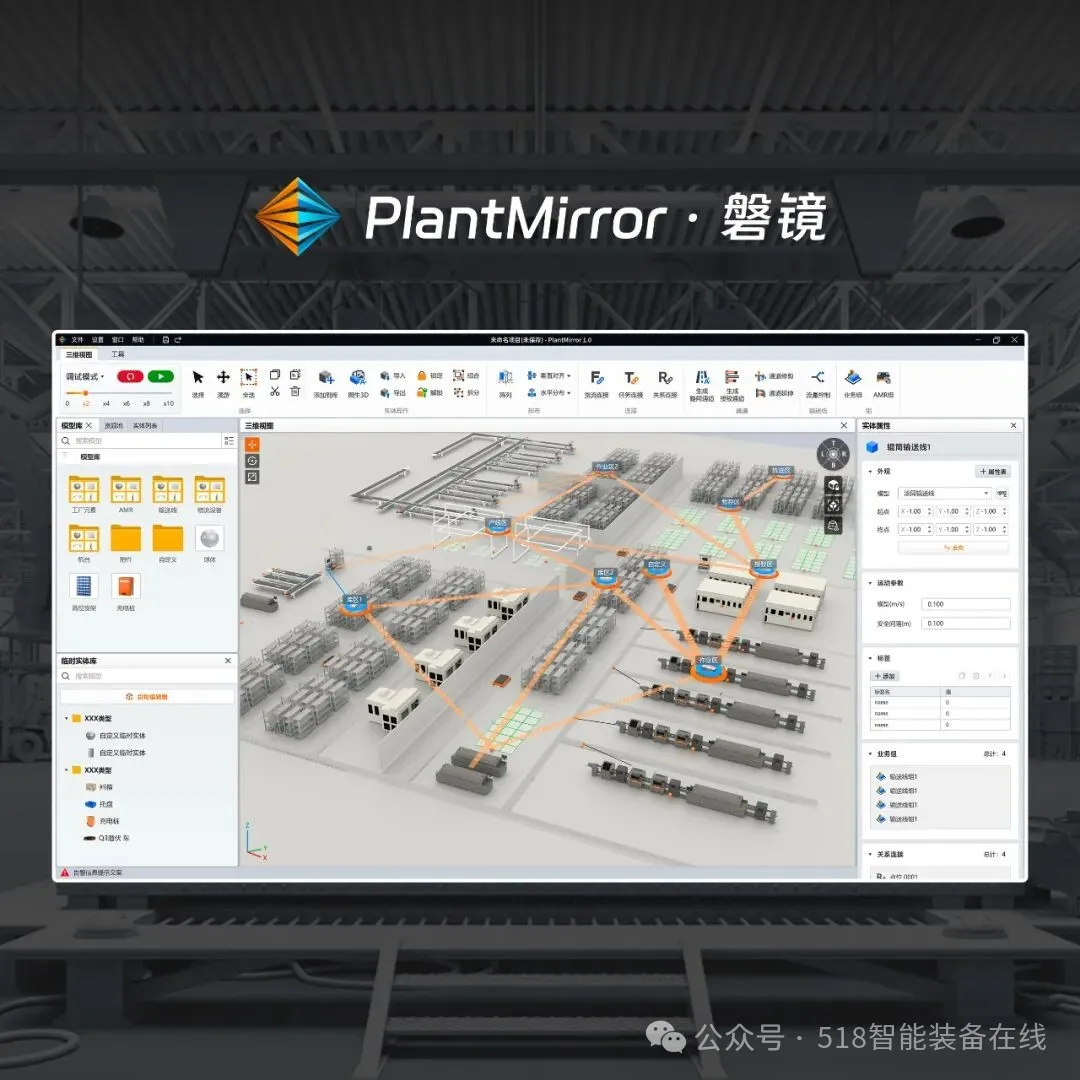The image size is (1080, 1080).
Task: Open the 调试模式 mode dropdown
Action: coord(86,377)
